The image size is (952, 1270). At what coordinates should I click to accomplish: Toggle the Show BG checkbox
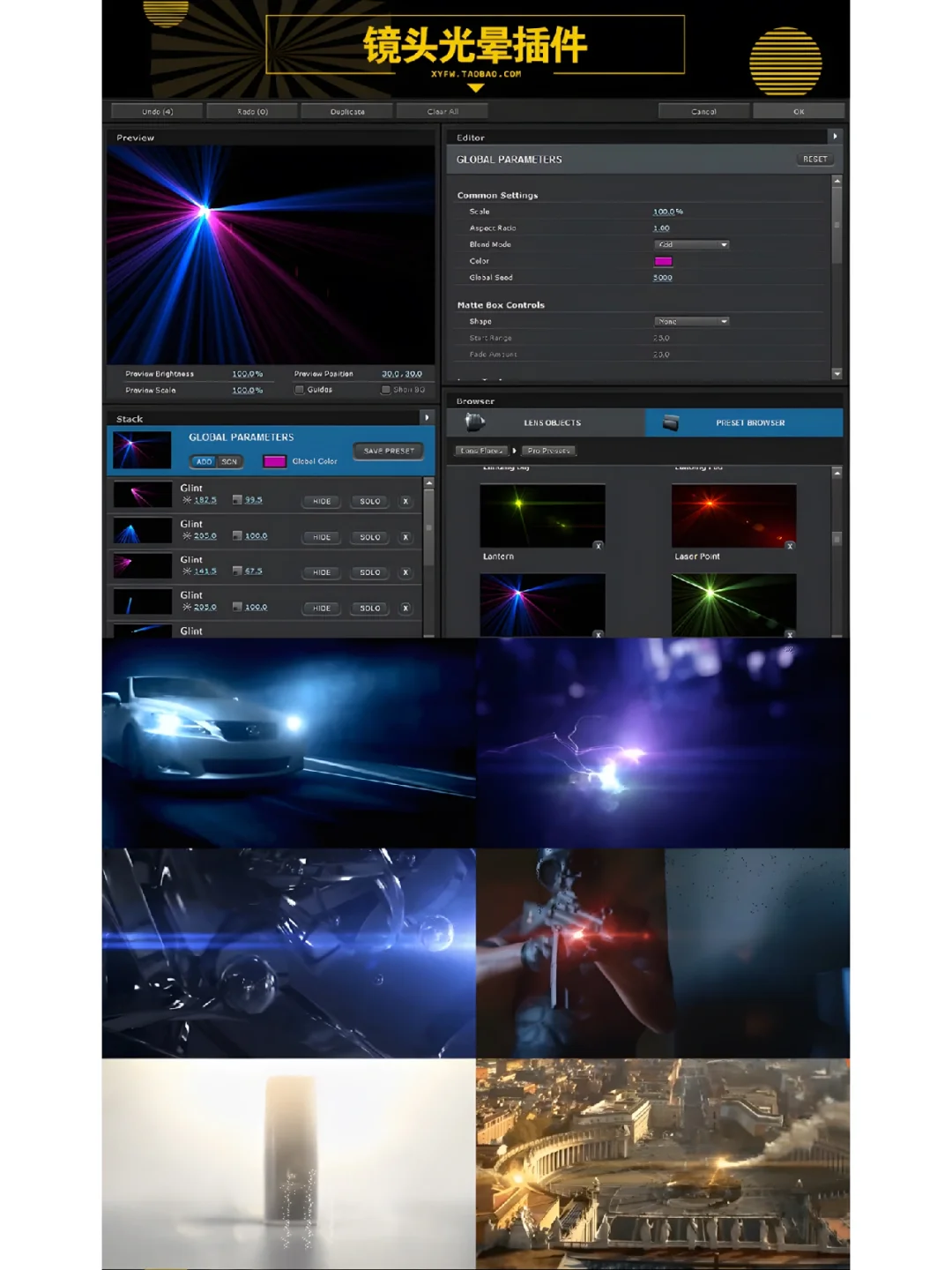point(386,390)
